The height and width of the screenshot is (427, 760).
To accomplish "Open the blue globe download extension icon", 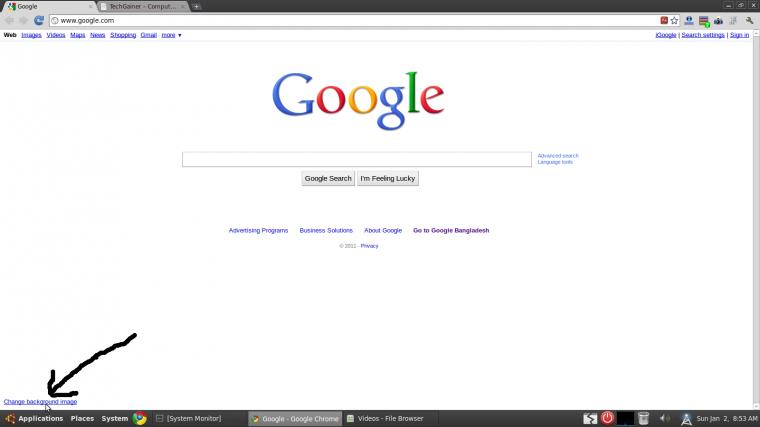I will point(689,20).
